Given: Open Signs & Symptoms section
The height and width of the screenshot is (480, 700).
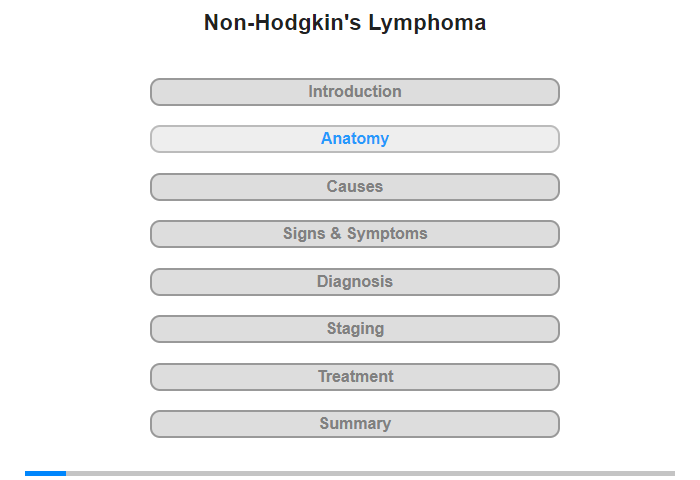Looking at the screenshot, I should 354,234.
